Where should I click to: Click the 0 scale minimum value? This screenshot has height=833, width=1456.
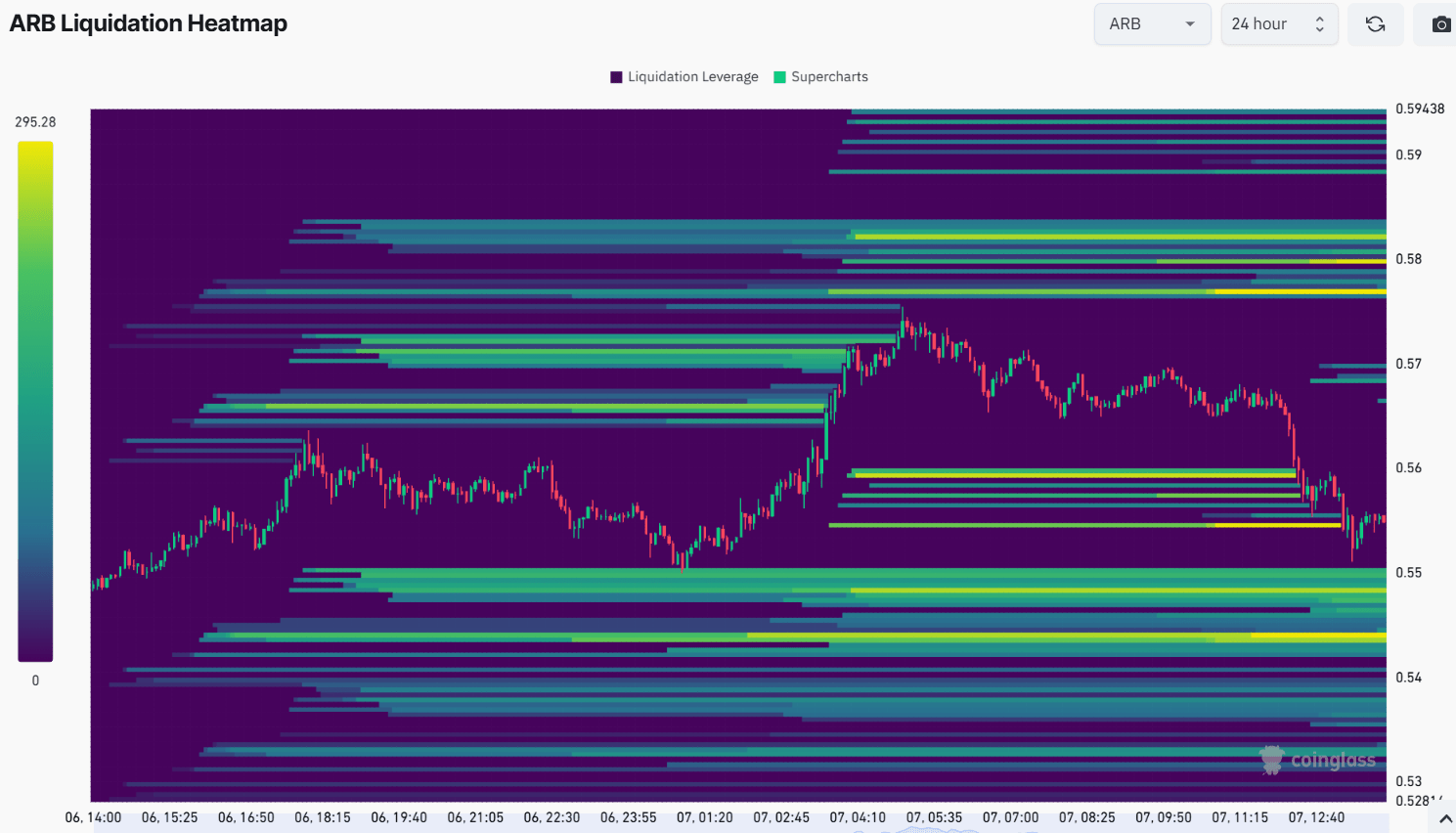point(35,680)
